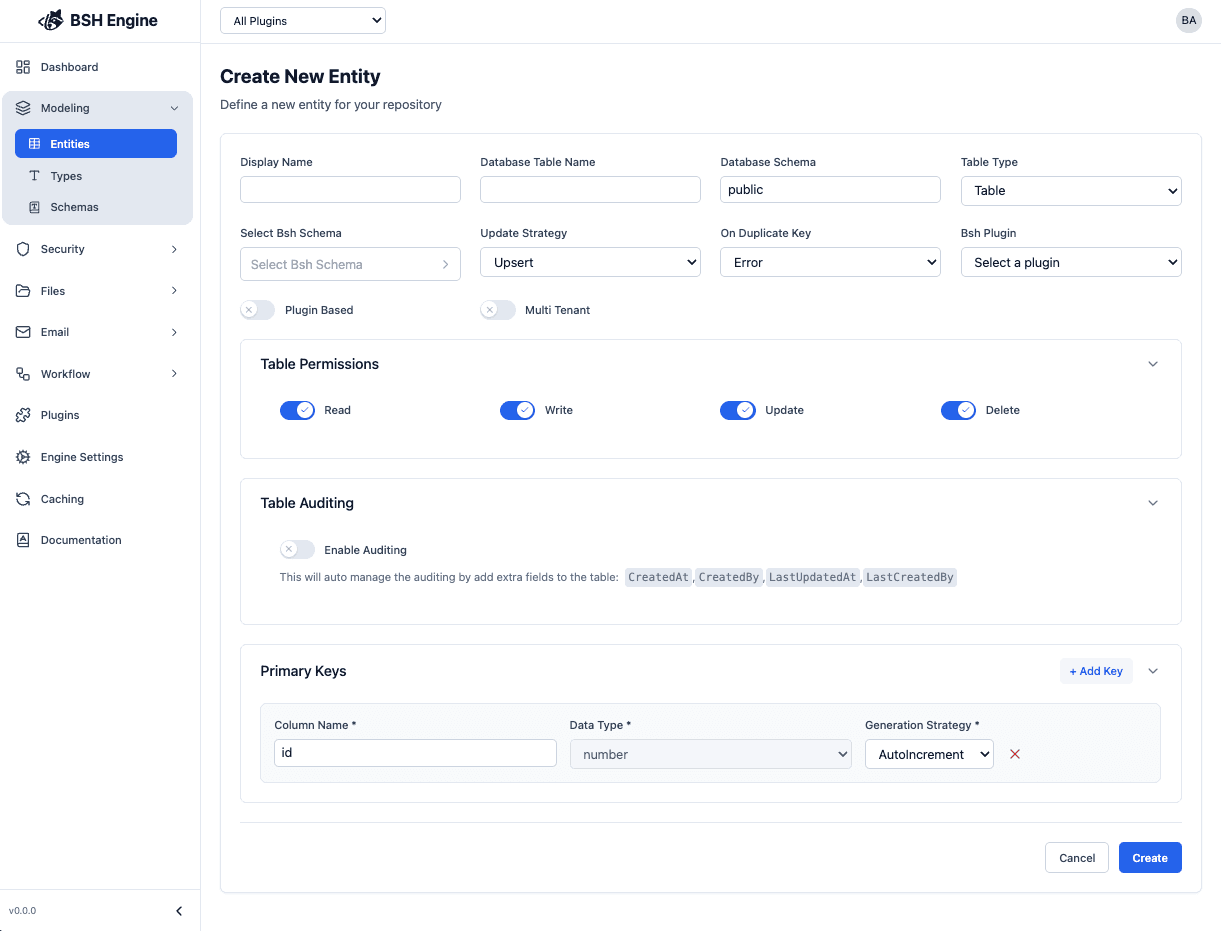Click the + Add Key button

tap(1096, 671)
